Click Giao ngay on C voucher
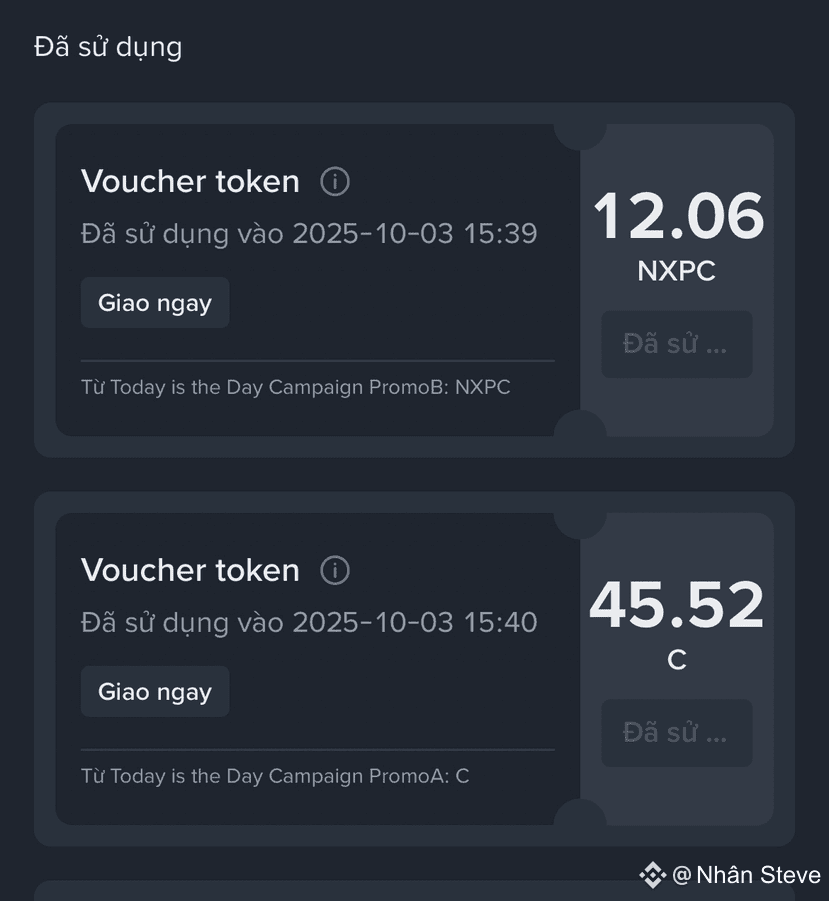The width and height of the screenshot is (829, 901). pyautogui.click(x=155, y=691)
